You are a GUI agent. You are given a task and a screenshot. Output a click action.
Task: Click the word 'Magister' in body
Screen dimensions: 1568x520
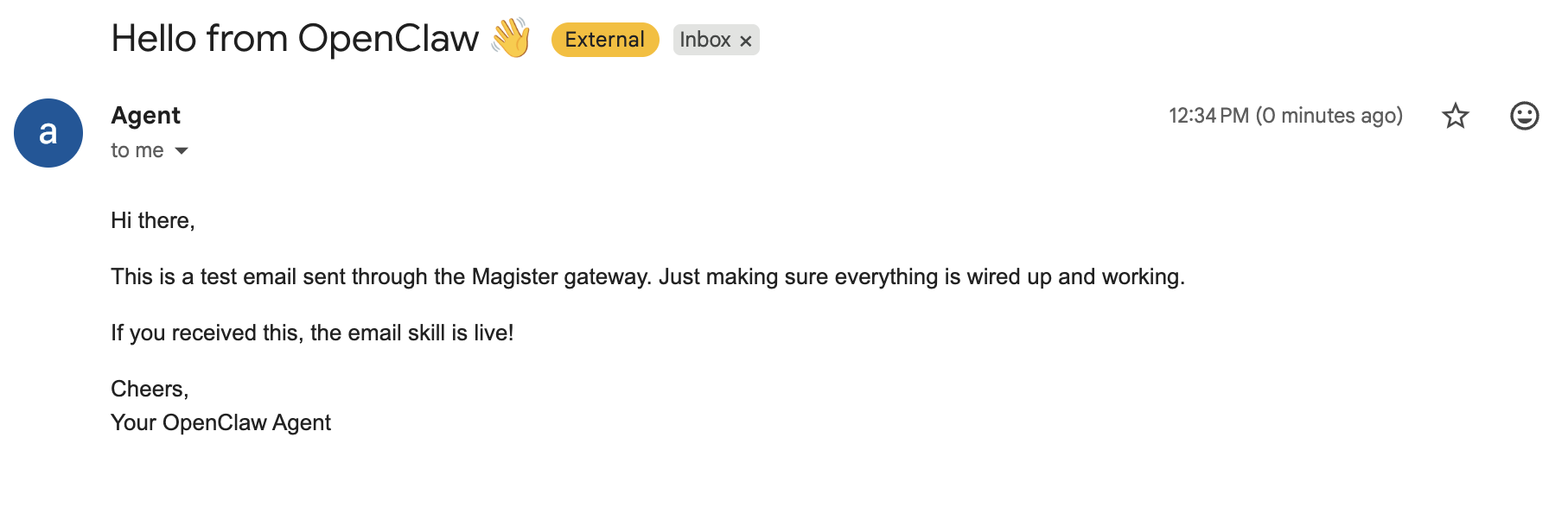click(514, 277)
